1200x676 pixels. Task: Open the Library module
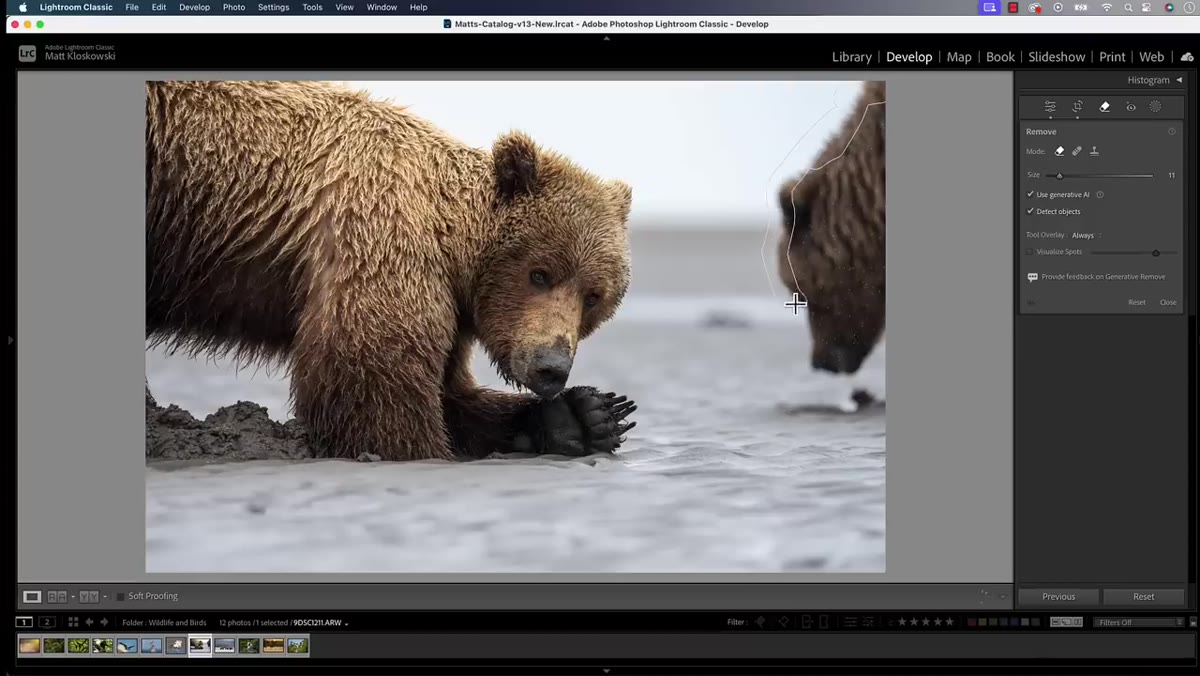point(852,57)
